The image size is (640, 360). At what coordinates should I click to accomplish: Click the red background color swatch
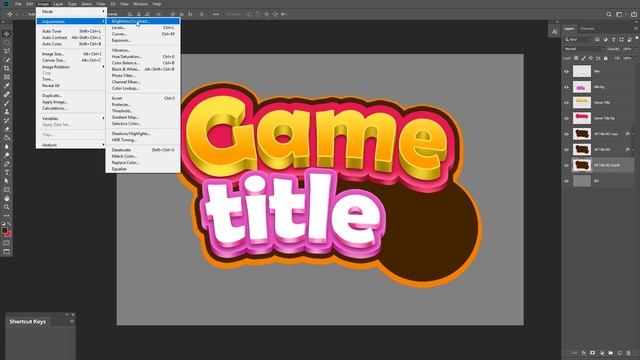pyautogui.click(x=9, y=234)
